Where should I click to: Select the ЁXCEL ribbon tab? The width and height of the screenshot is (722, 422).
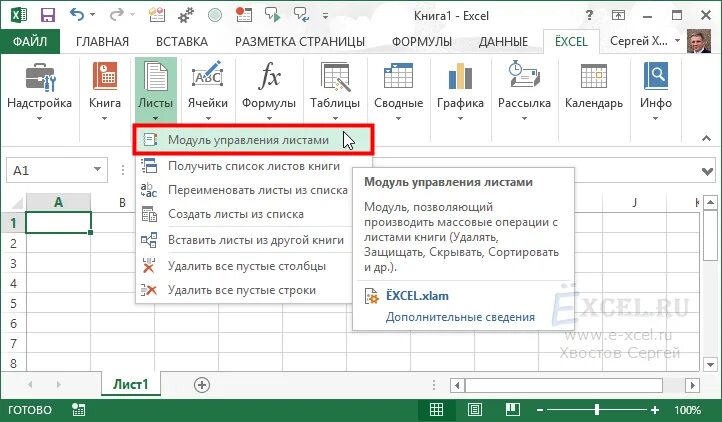571,41
